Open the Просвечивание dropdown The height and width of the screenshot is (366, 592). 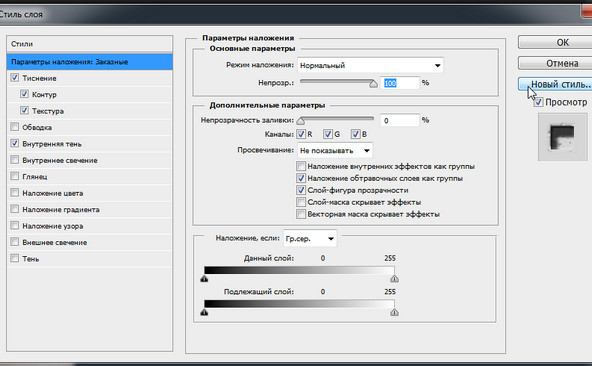pos(335,150)
